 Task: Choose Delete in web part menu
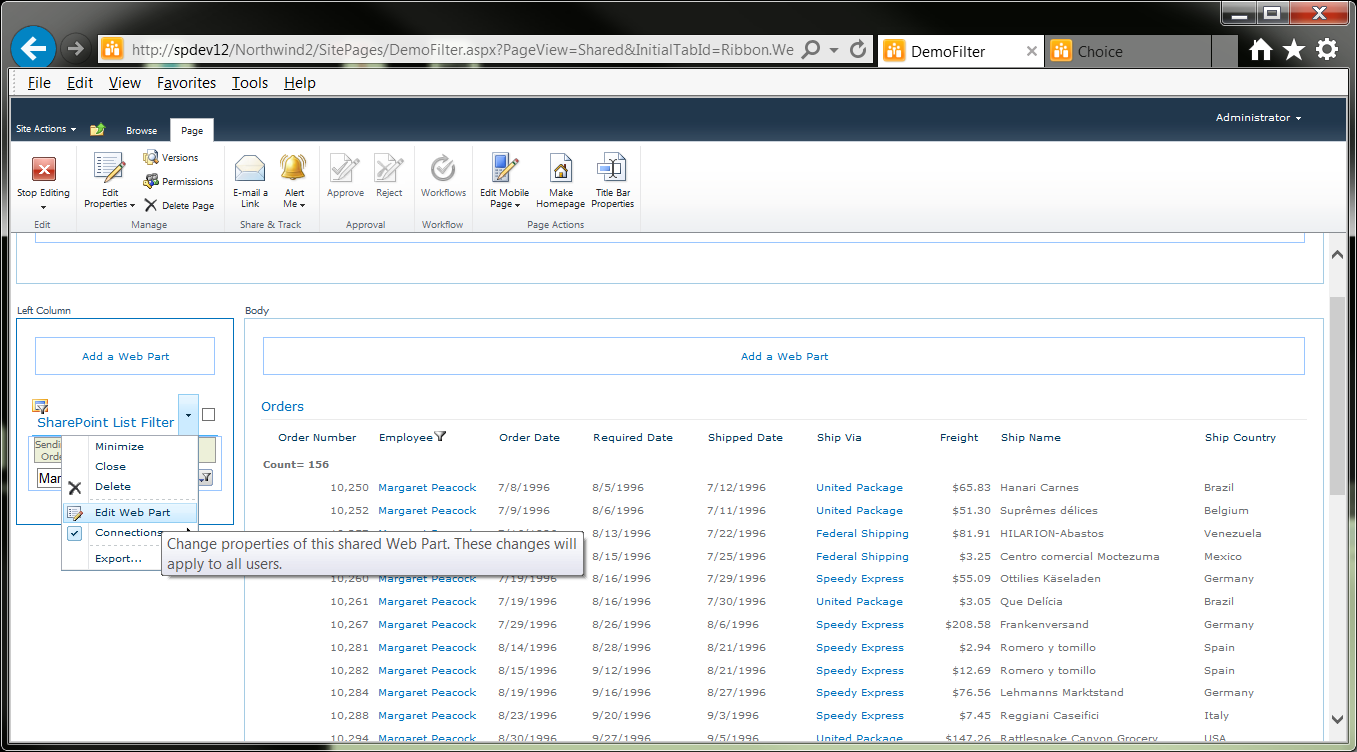[x=131, y=487]
